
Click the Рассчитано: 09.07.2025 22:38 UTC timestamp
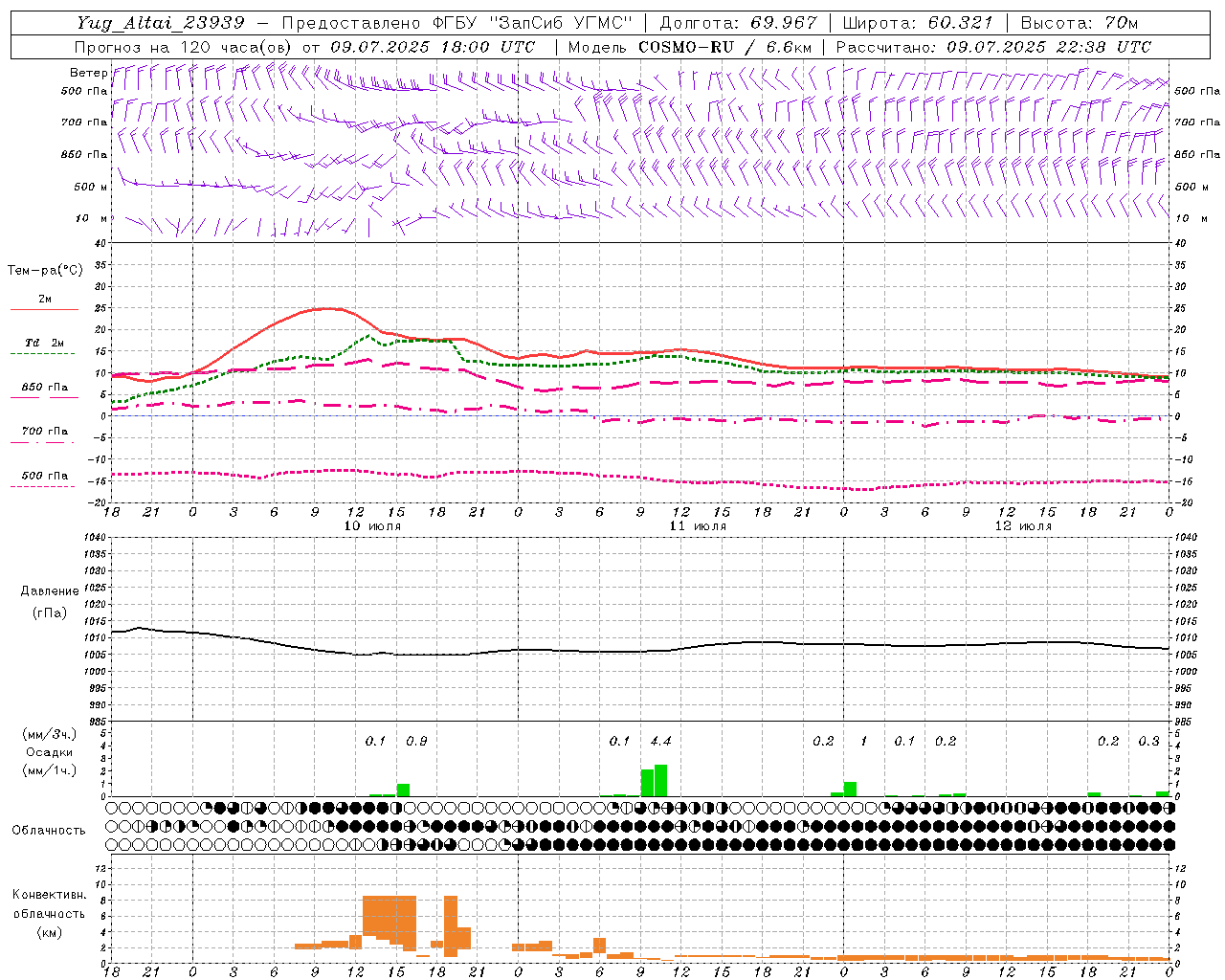[993, 47]
